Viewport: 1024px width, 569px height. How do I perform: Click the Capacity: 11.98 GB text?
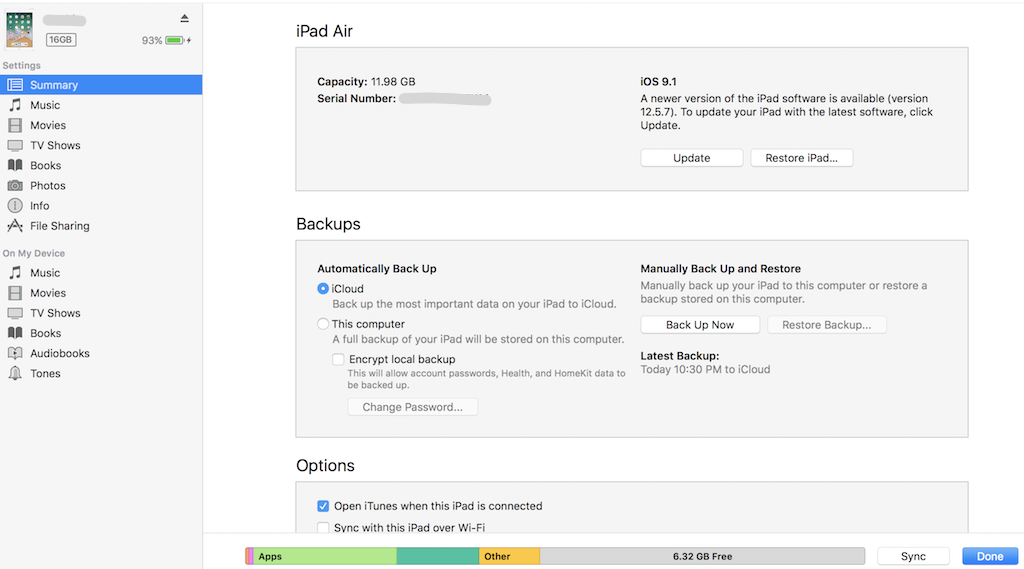[366, 82]
